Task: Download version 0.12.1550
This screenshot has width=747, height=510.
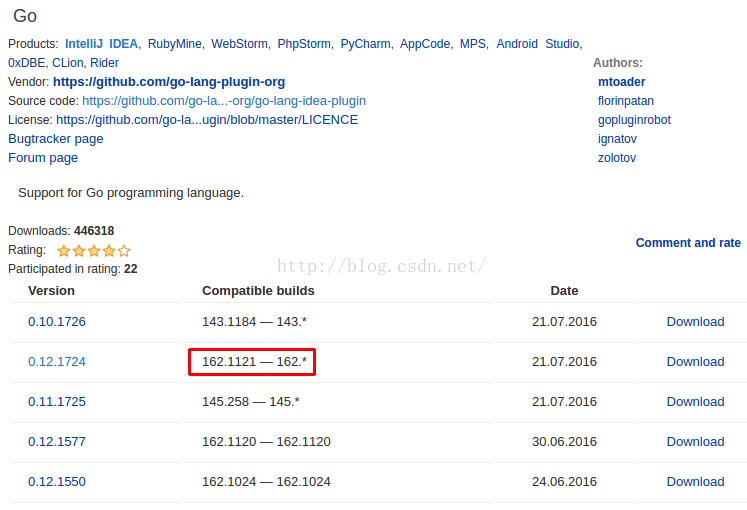Action: (695, 482)
